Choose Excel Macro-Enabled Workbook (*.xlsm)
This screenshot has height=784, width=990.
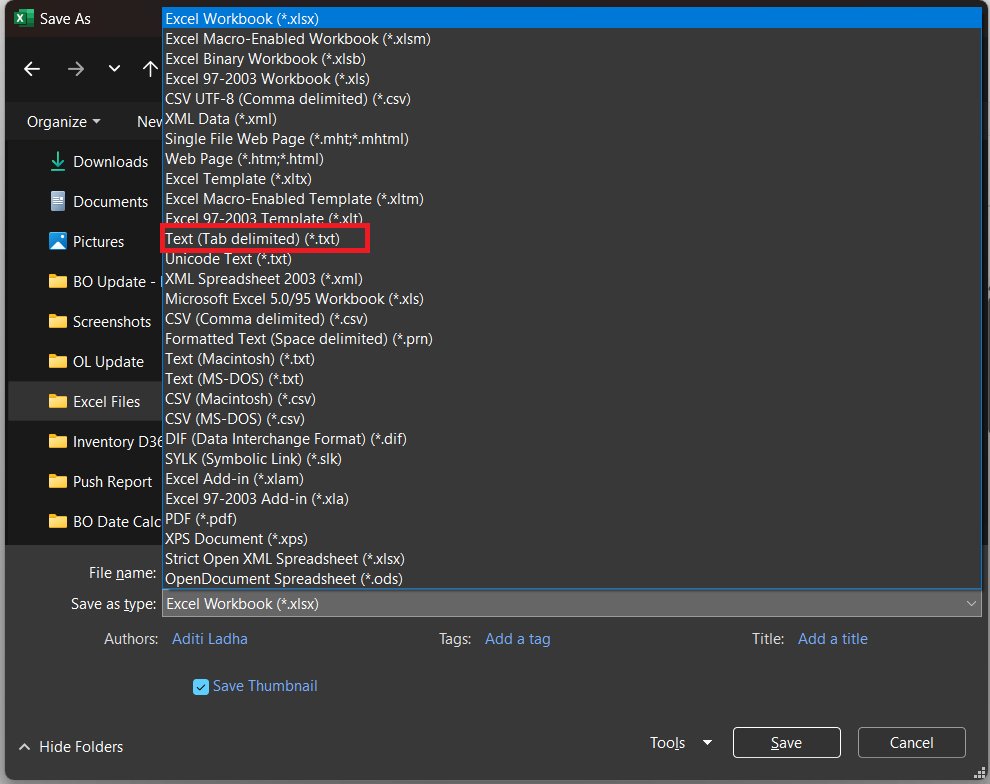coord(571,39)
